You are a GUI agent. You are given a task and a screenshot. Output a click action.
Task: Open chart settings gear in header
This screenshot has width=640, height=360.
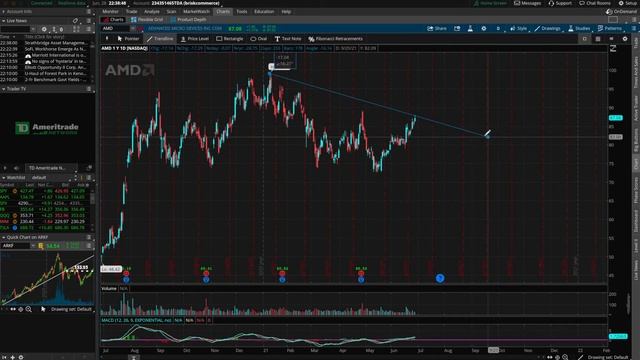coord(484,29)
